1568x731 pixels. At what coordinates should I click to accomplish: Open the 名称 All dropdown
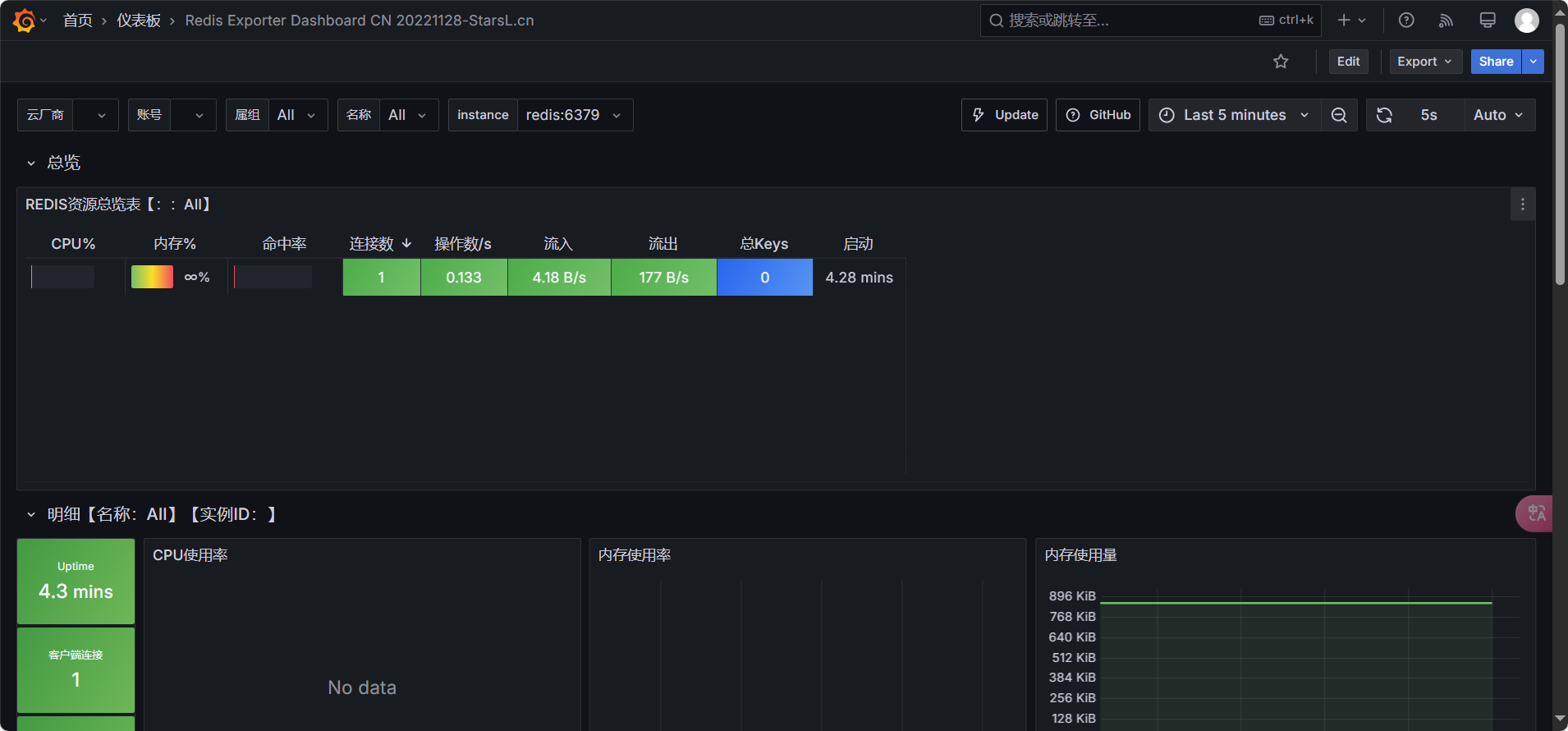pos(409,115)
